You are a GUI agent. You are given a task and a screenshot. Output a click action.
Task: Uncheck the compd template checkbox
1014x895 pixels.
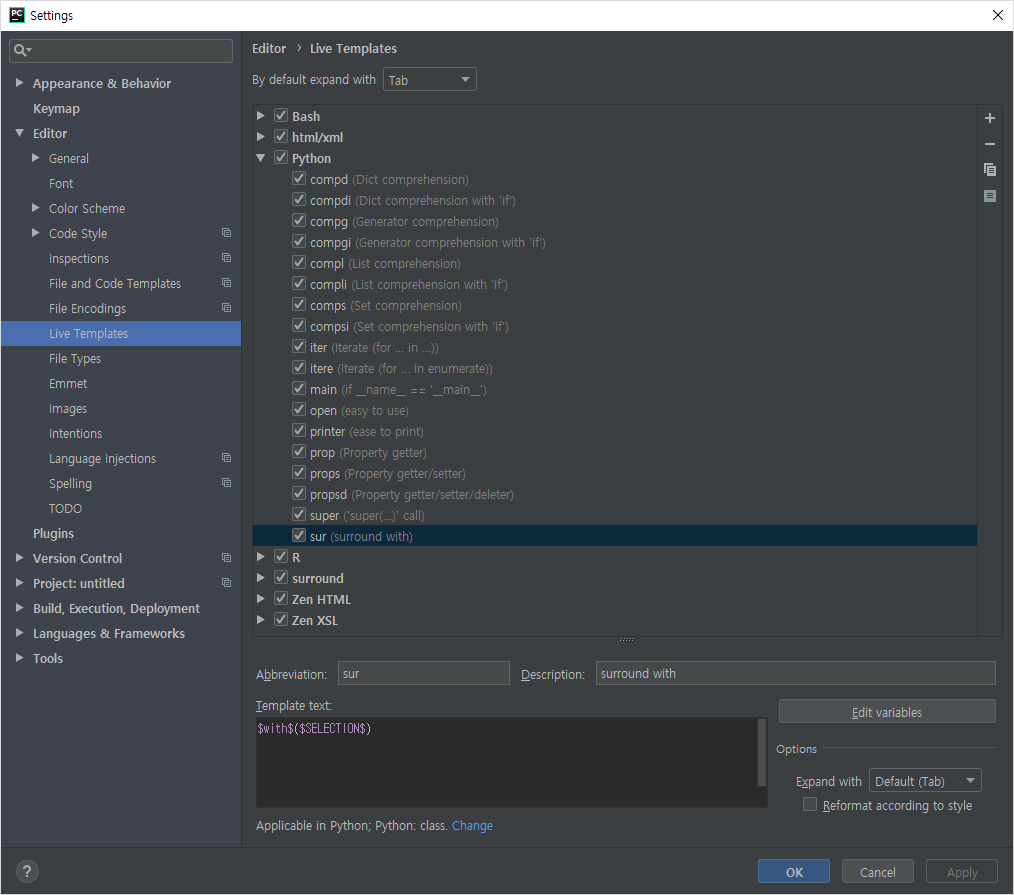tap(298, 179)
